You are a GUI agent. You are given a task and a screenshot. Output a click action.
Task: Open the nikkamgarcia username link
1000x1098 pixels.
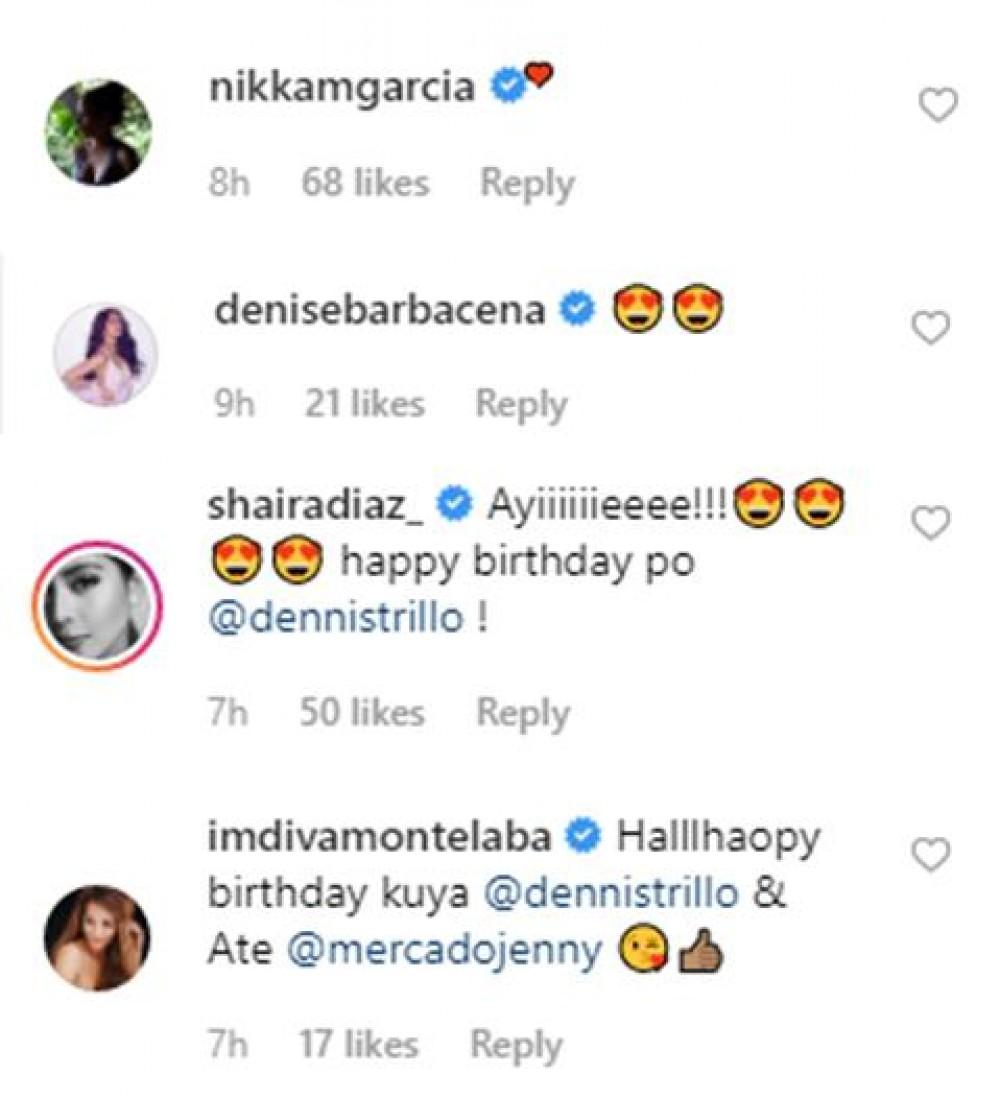click(x=341, y=88)
